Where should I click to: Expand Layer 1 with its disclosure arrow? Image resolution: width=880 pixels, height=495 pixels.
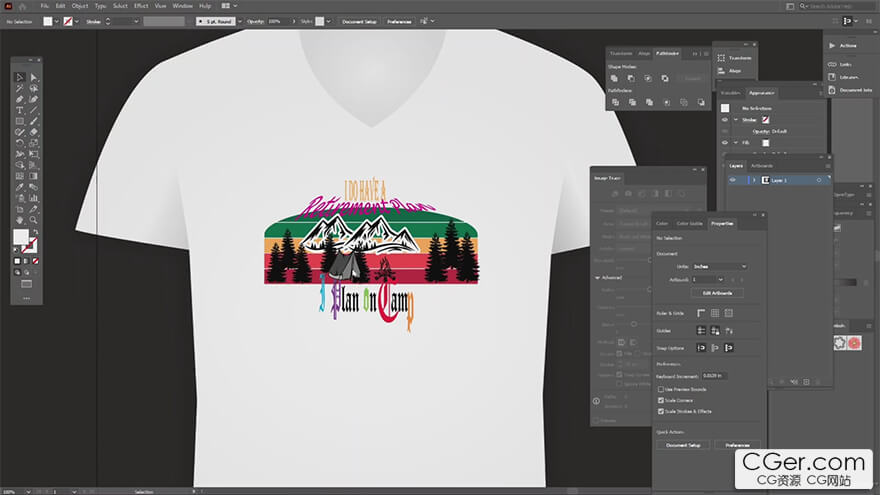coord(753,180)
